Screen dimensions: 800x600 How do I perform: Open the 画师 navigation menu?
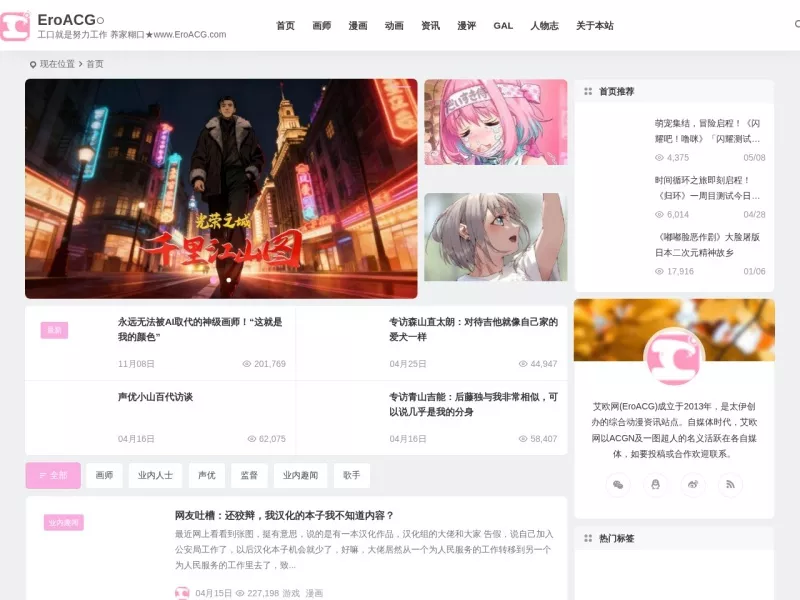coord(321,26)
